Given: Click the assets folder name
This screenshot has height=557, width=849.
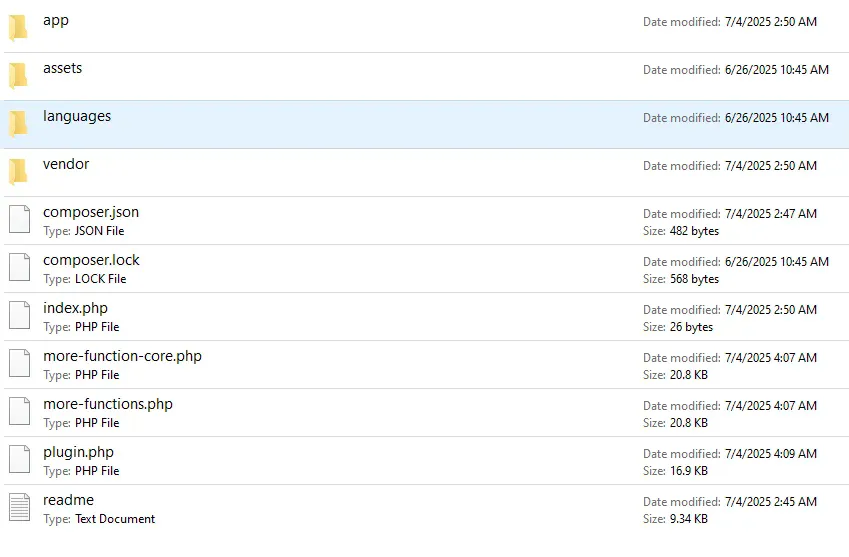Looking at the screenshot, I should pos(62,68).
